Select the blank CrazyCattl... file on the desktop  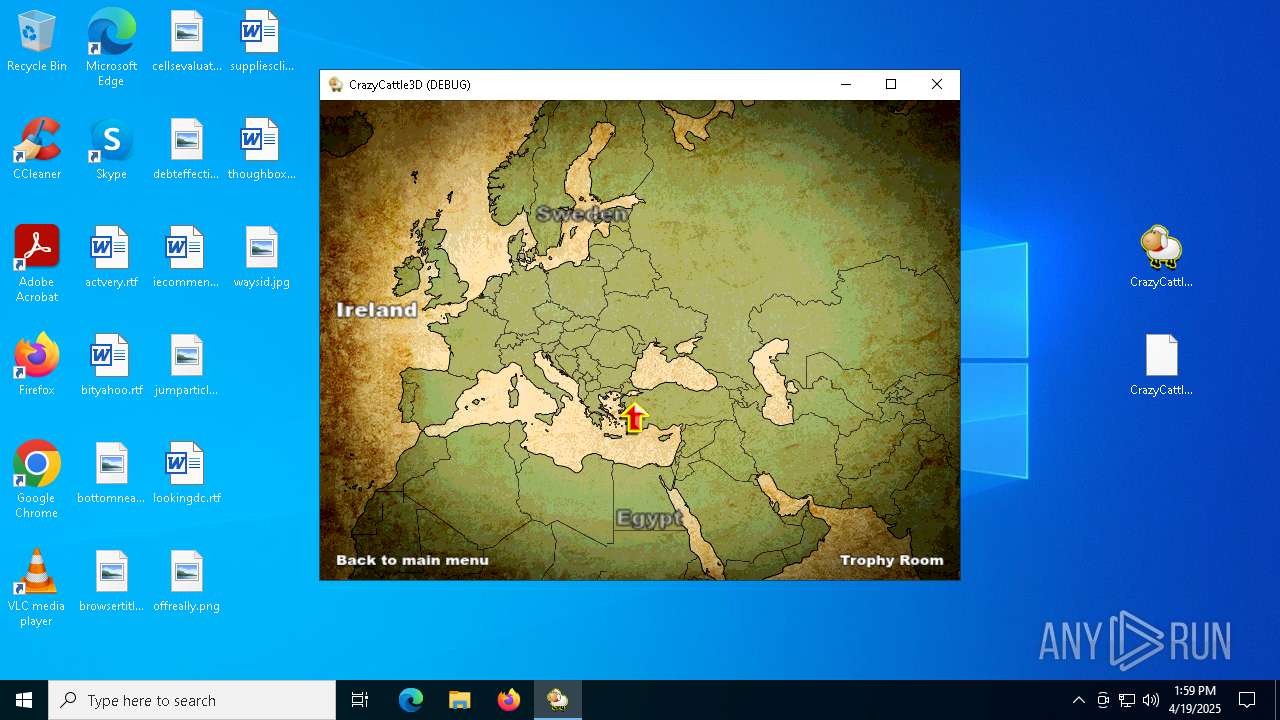point(1161,365)
